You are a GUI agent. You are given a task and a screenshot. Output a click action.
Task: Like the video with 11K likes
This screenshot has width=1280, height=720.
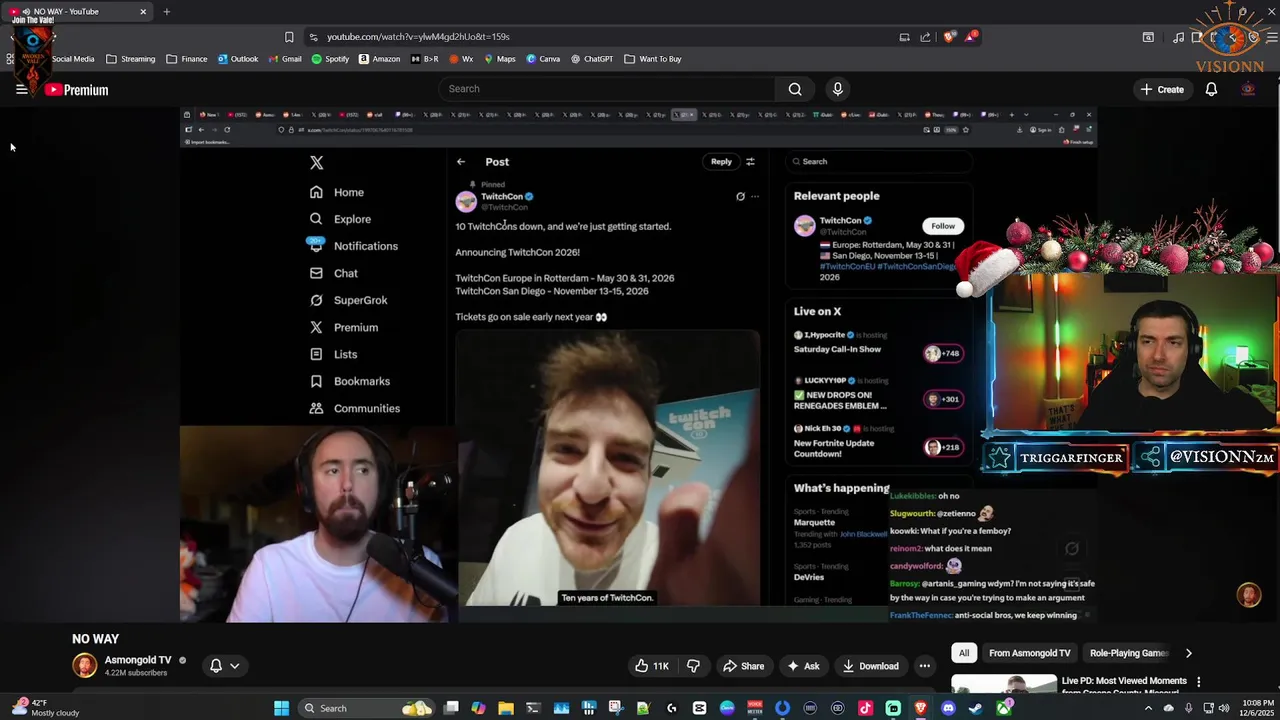pyautogui.click(x=652, y=666)
